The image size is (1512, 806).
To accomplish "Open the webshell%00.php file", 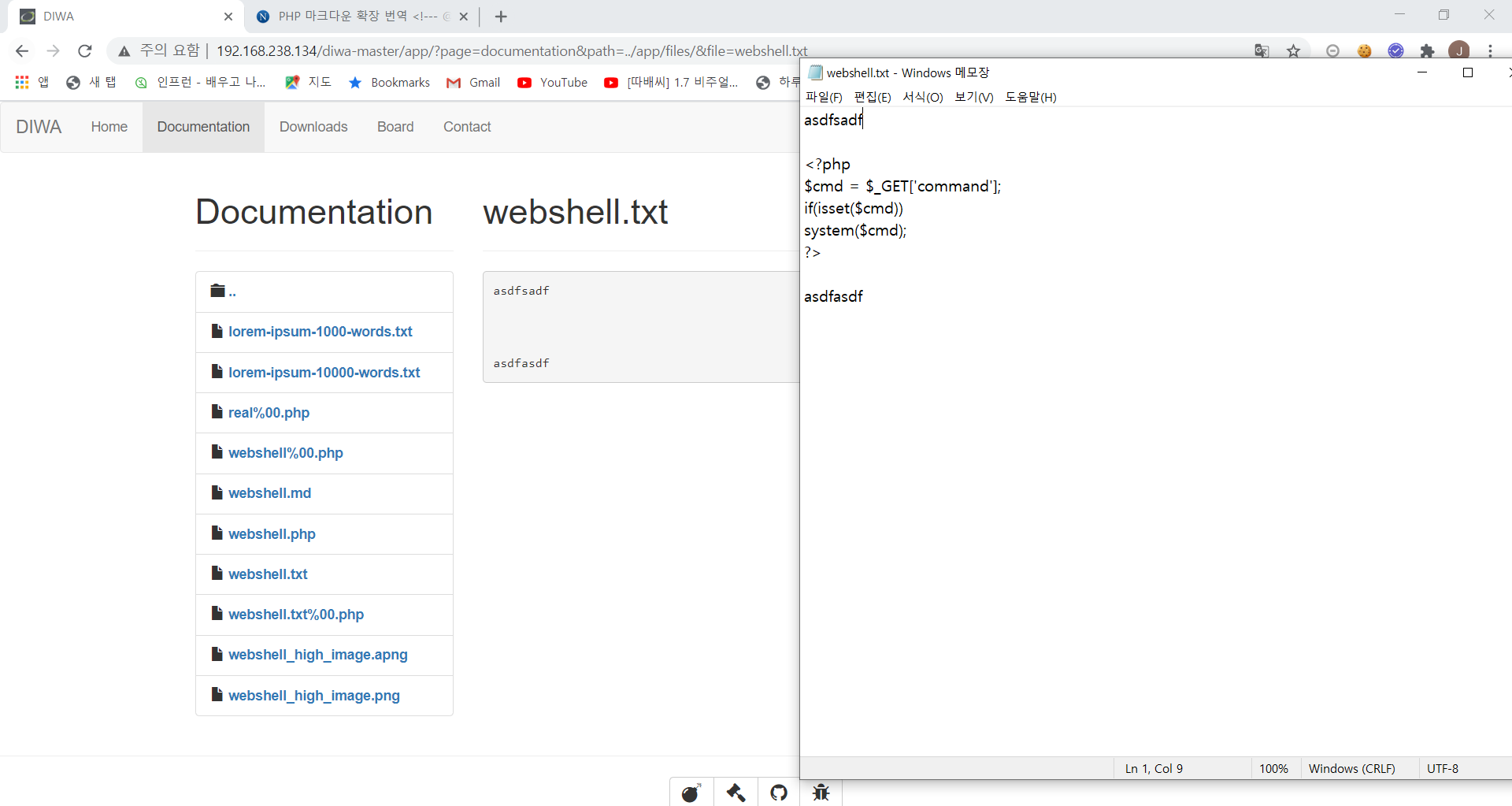I will 286,453.
